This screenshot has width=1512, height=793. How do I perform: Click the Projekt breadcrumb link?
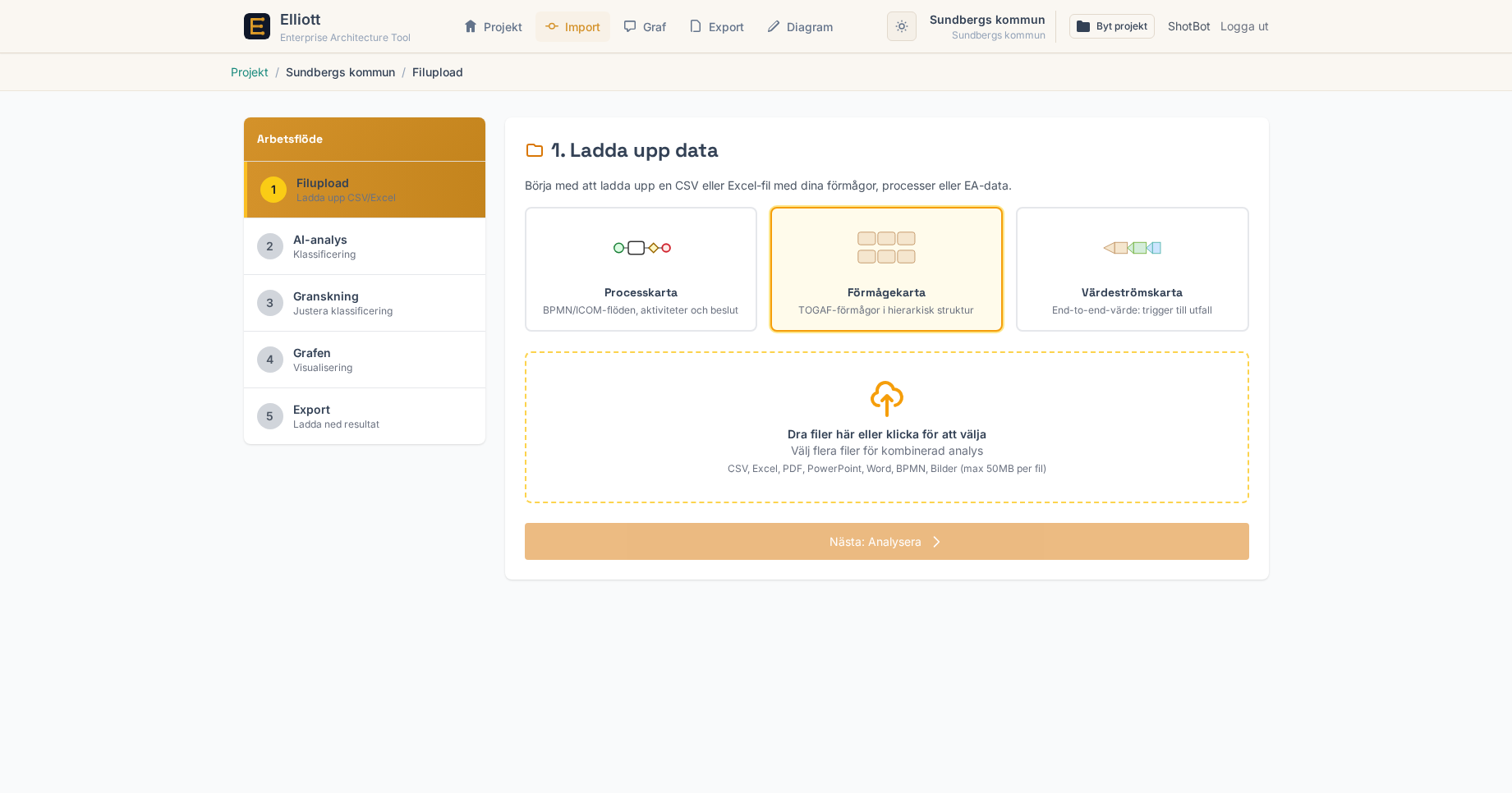pyautogui.click(x=250, y=72)
